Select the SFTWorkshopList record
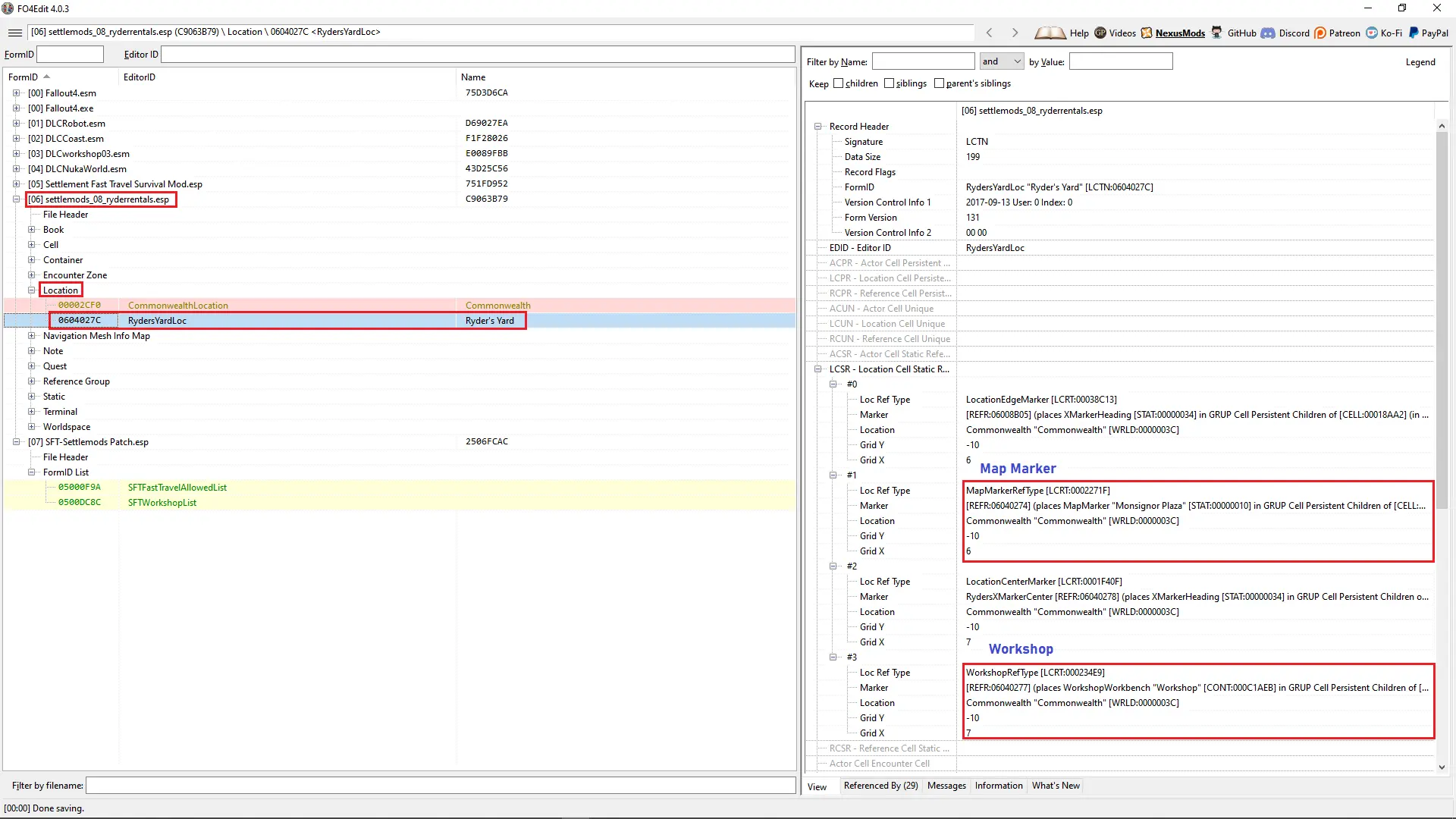The image size is (1456, 819). click(x=400, y=503)
